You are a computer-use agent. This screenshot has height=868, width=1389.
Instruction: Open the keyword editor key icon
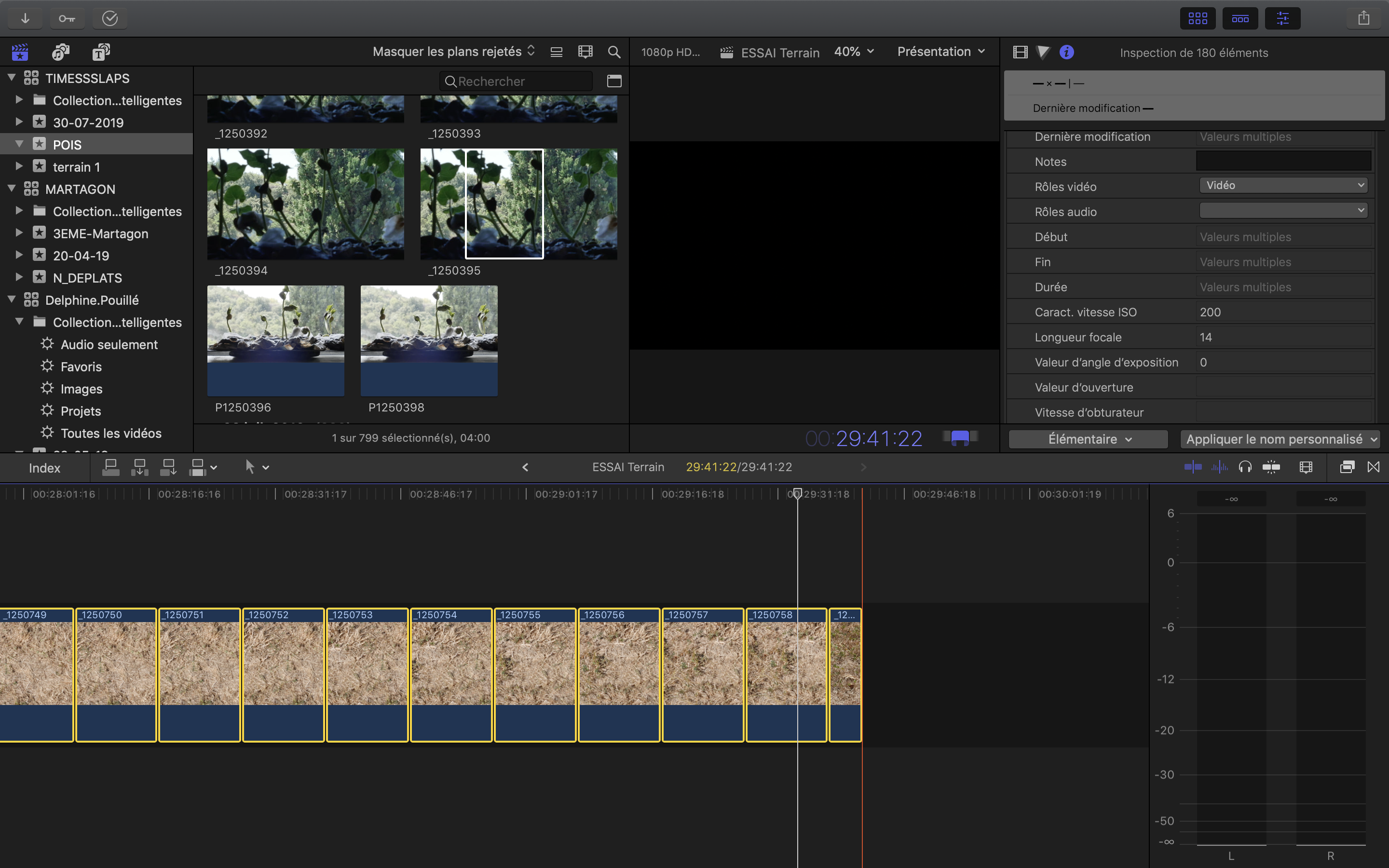pyautogui.click(x=67, y=18)
